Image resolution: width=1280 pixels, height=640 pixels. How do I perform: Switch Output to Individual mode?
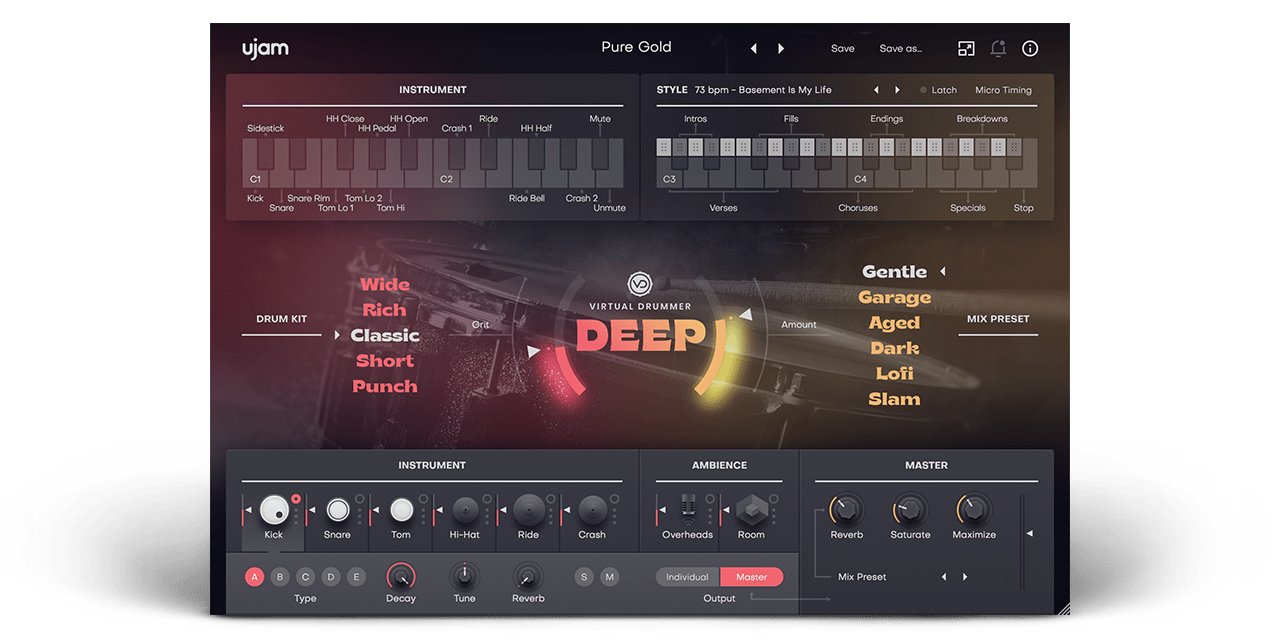[x=685, y=577]
